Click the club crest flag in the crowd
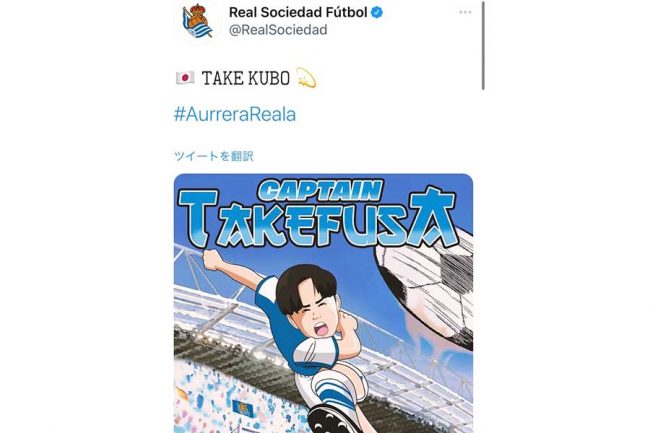The image size is (650, 433). point(242,409)
